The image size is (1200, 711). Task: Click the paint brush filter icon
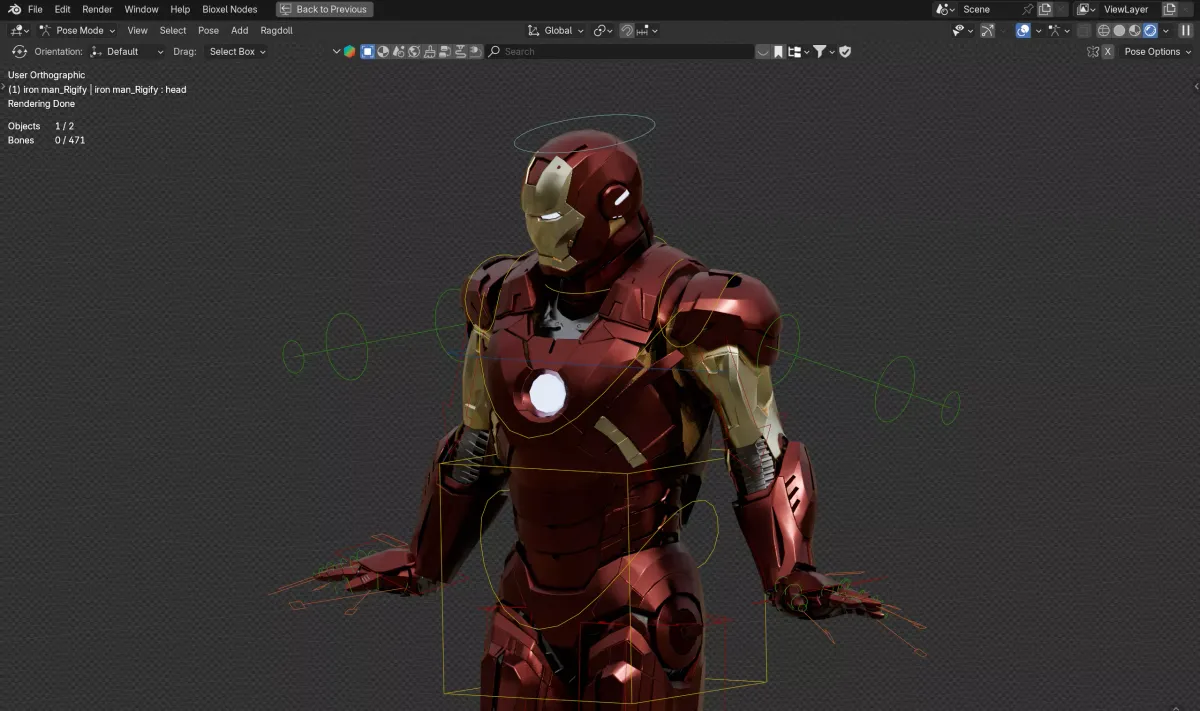click(429, 51)
